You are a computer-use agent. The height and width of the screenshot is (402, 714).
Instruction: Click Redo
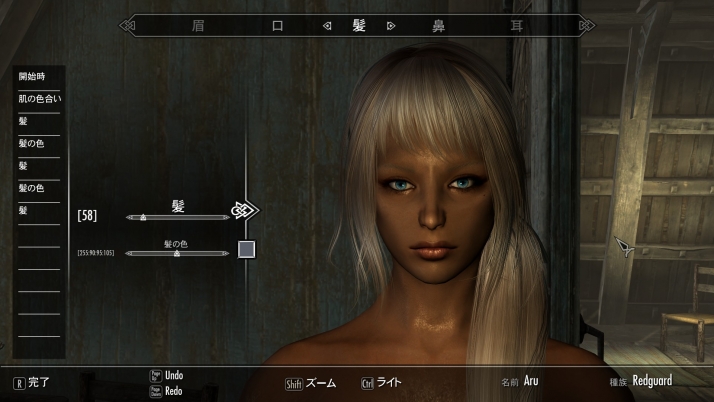coord(173,391)
